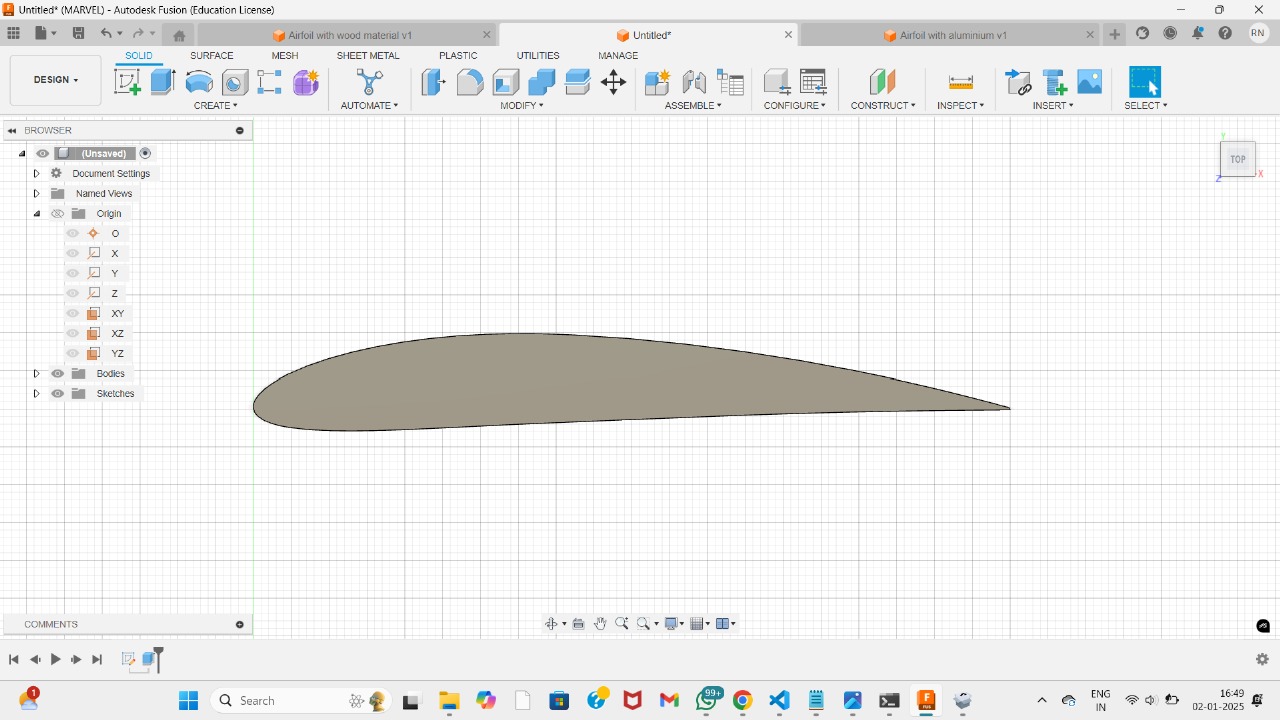Select the New Component tool

click(x=657, y=82)
